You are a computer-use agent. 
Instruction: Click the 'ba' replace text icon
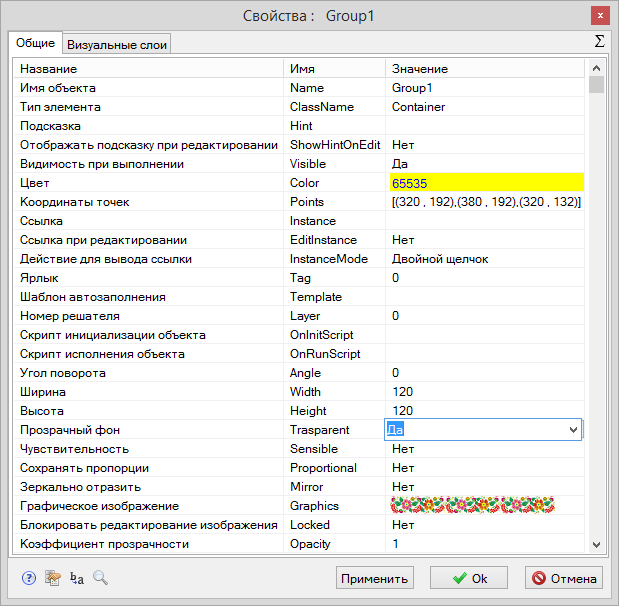click(x=77, y=578)
